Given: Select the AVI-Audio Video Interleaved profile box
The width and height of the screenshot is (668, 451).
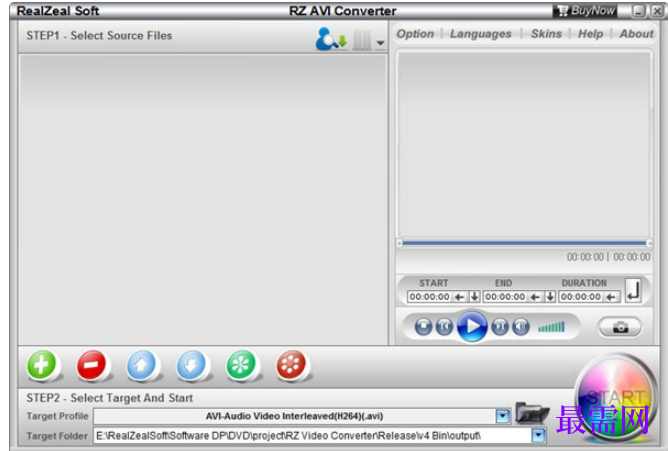Looking at the screenshot, I should tap(294, 416).
